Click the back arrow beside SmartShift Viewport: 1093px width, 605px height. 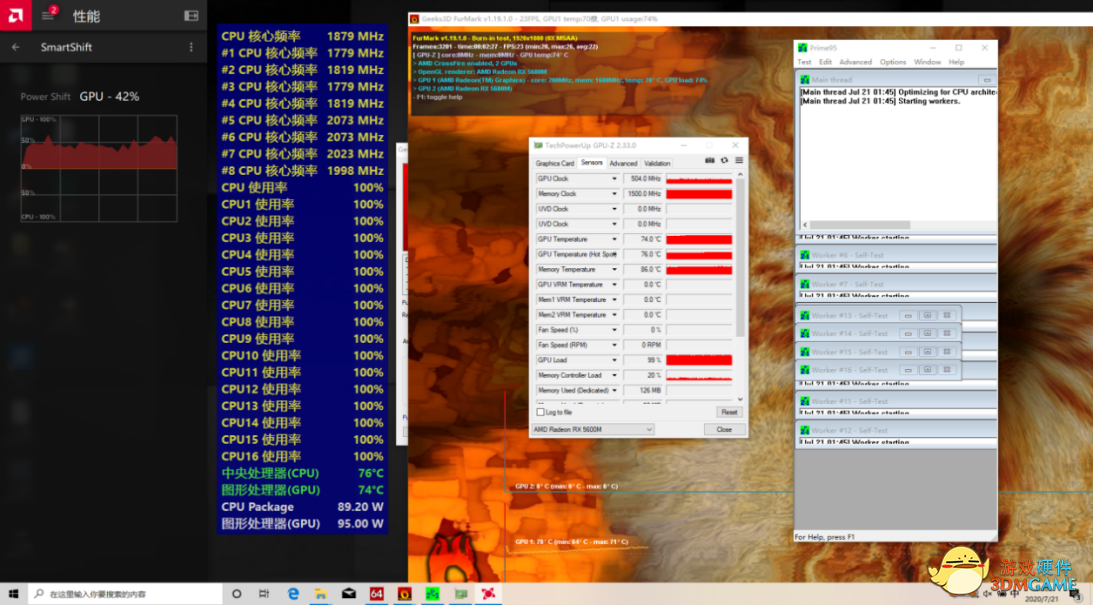[15, 47]
